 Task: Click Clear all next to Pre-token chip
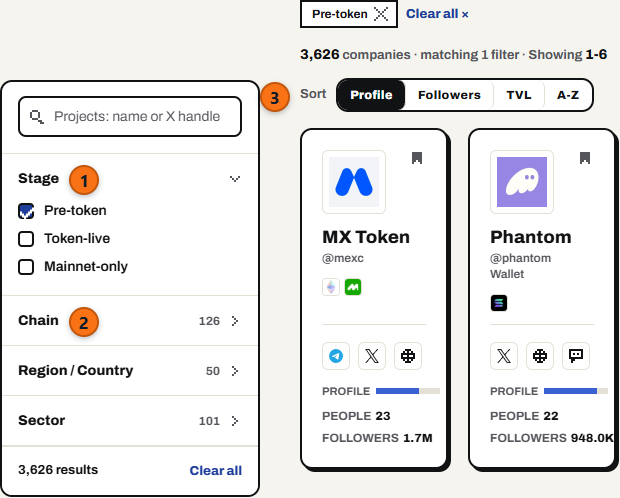(437, 14)
